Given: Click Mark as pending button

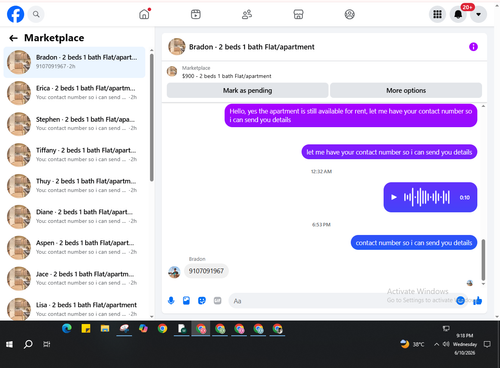Looking at the screenshot, I should [x=247, y=90].
